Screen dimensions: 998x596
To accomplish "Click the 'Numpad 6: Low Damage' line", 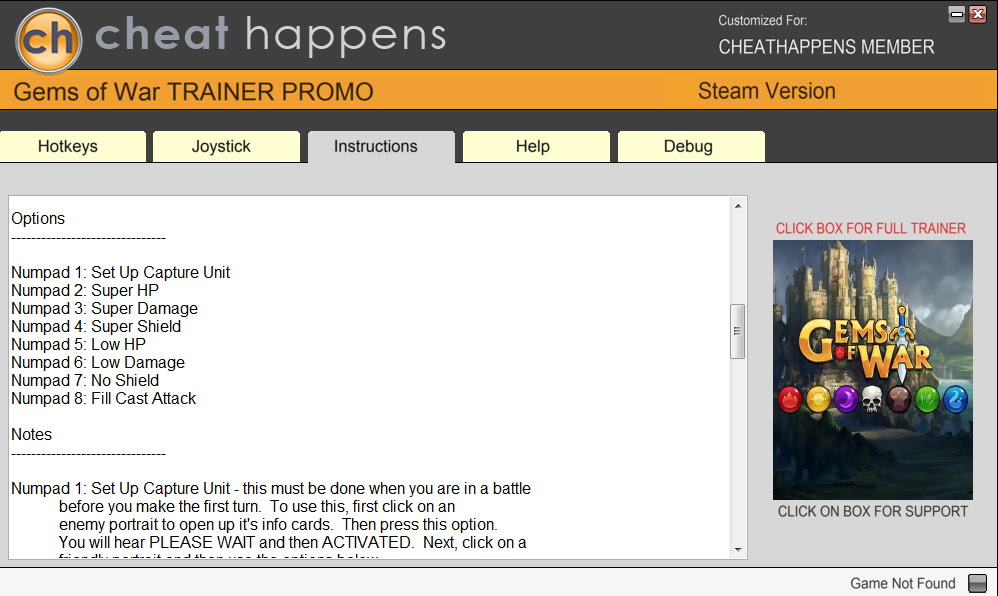I will click(98, 362).
